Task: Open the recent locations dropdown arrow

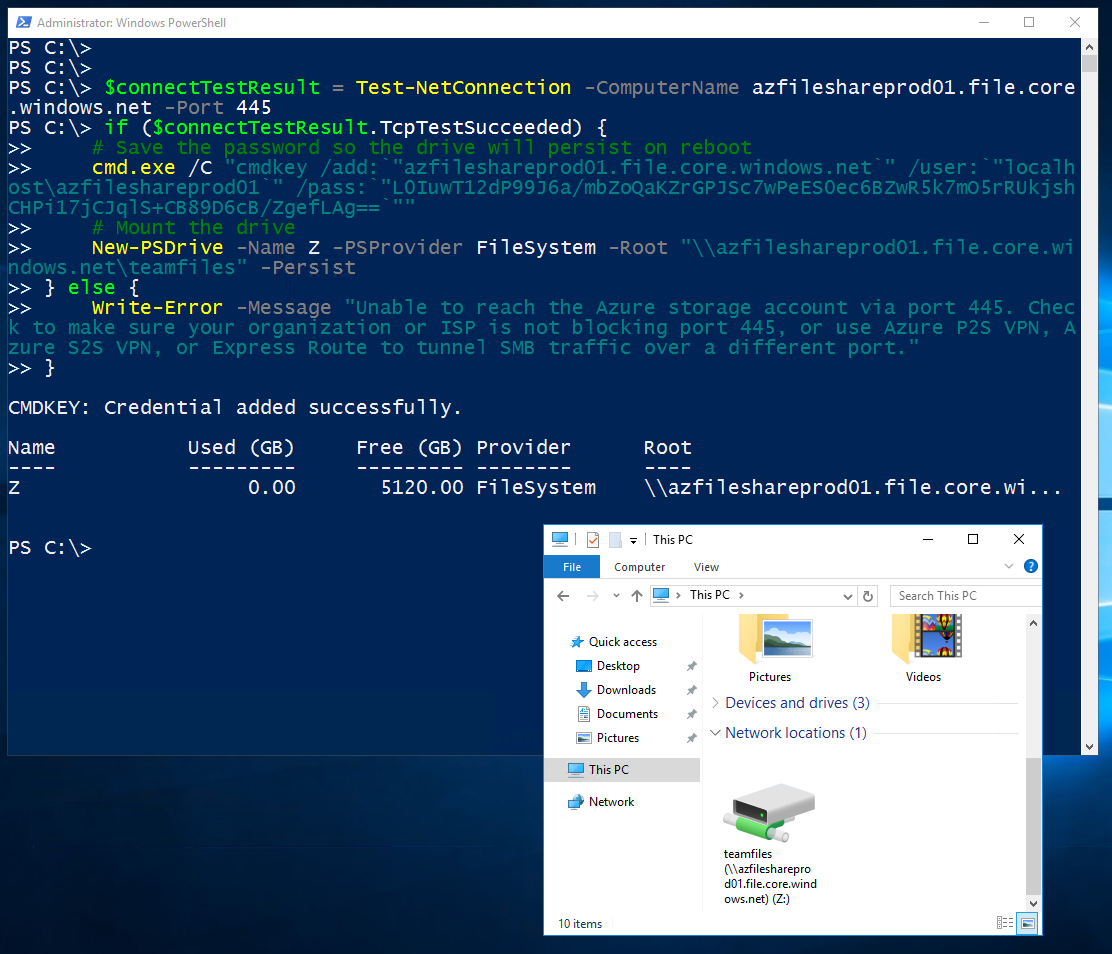Action: pyautogui.click(x=616, y=596)
